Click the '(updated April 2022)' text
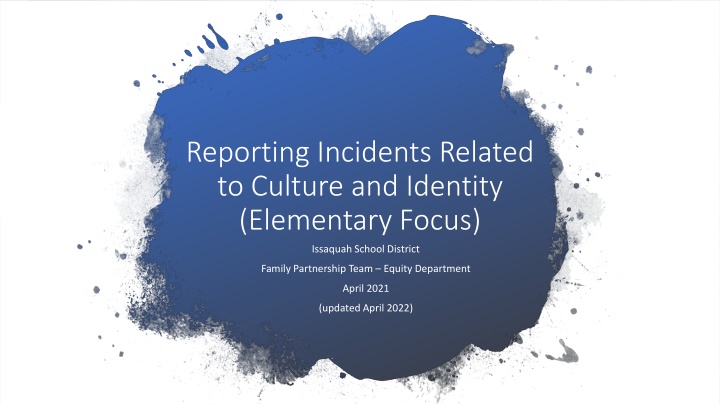The height and width of the screenshot is (405, 720). coord(366,308)
